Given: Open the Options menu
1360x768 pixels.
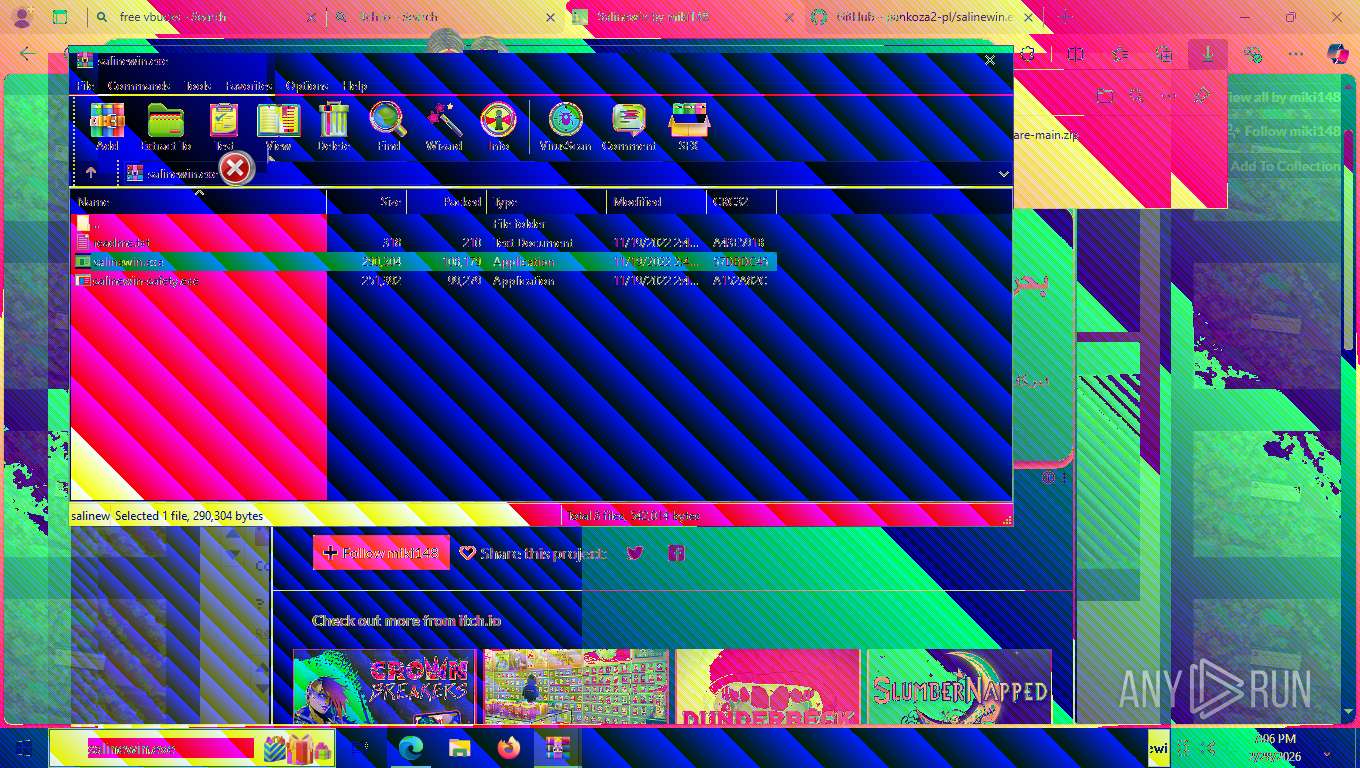Looking at the screenshot, I should point(307,86).
